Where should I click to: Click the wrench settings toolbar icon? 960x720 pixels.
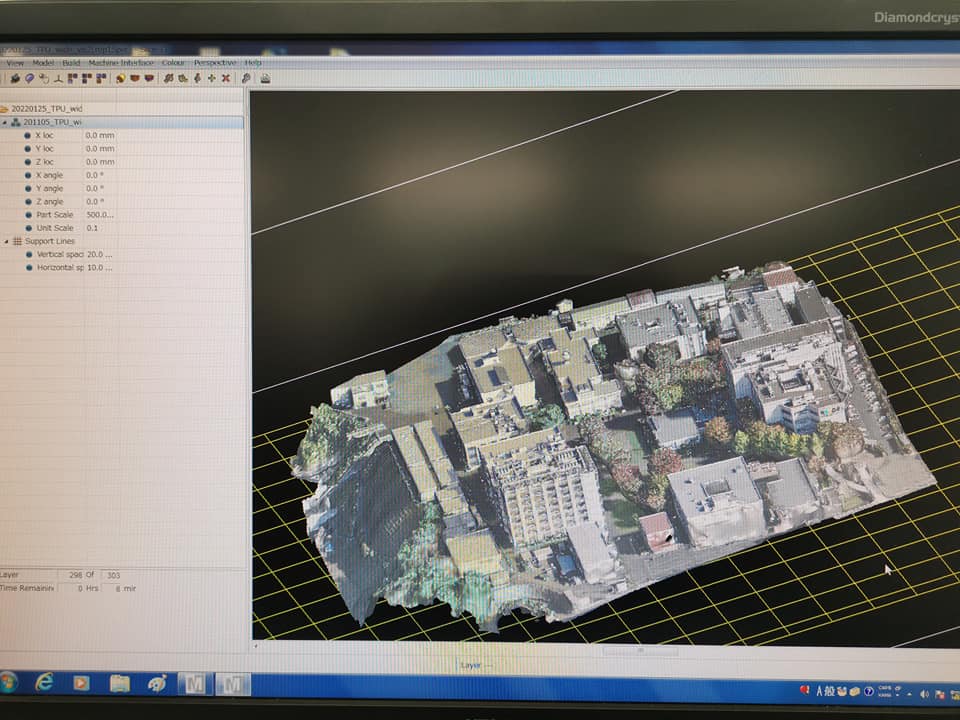[x=246, y=78]
